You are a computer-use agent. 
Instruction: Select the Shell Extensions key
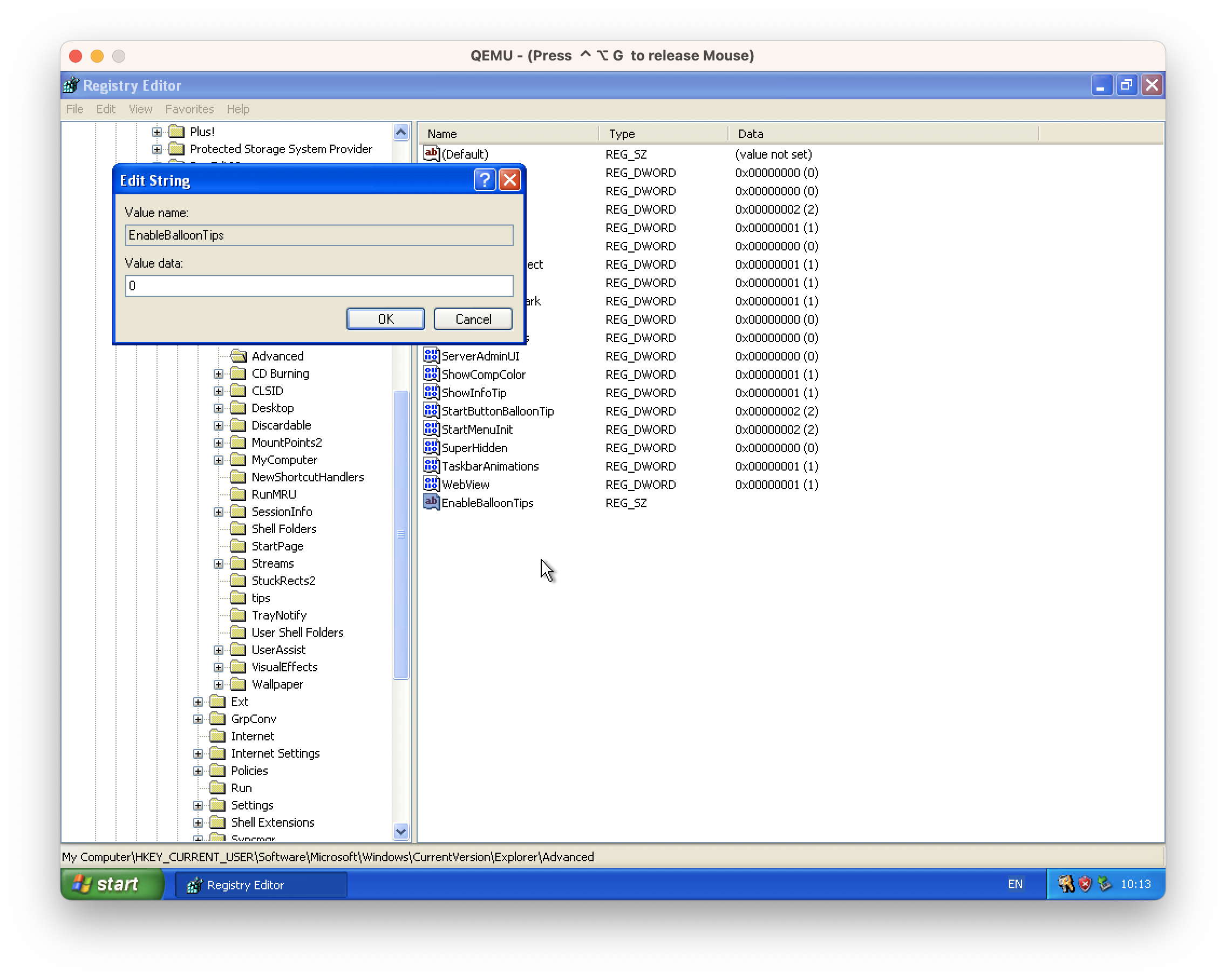[x=273, y=822]
